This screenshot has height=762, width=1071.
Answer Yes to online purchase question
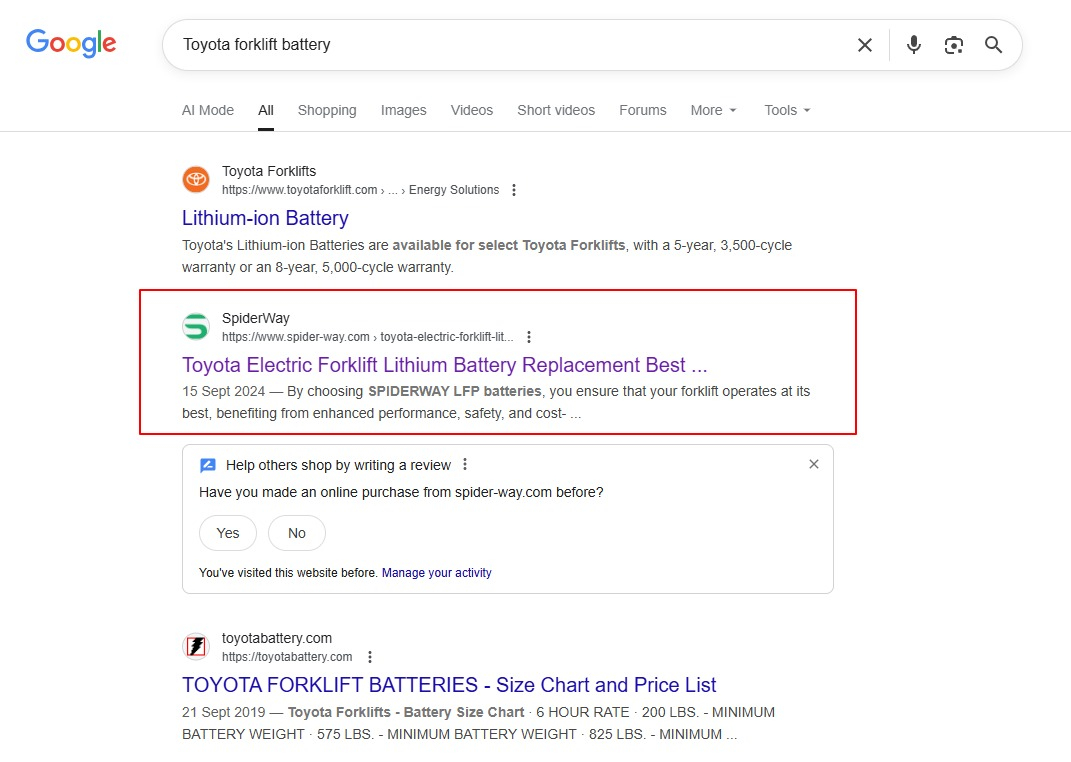228,533
